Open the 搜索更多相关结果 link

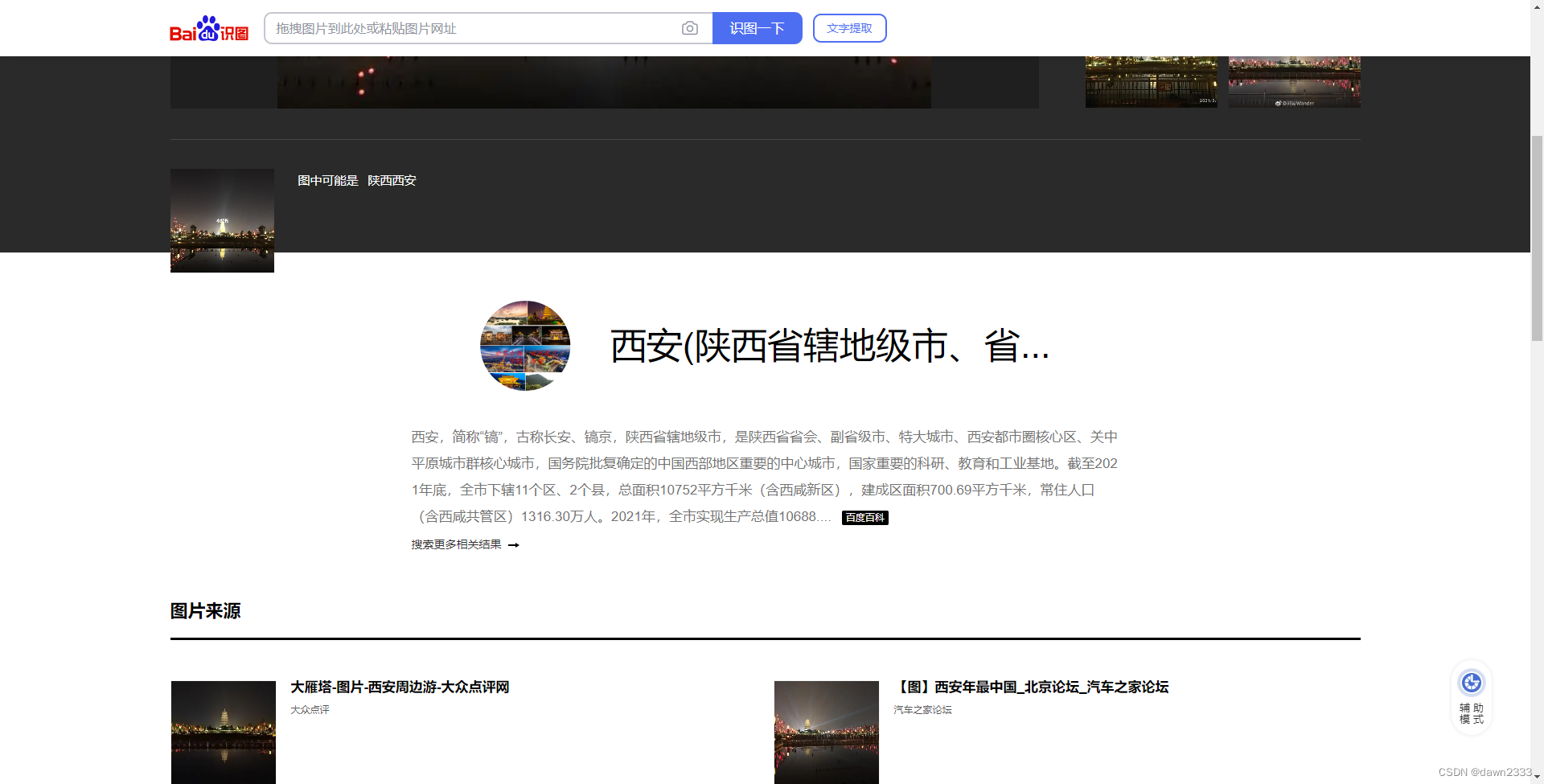[455, 544]
